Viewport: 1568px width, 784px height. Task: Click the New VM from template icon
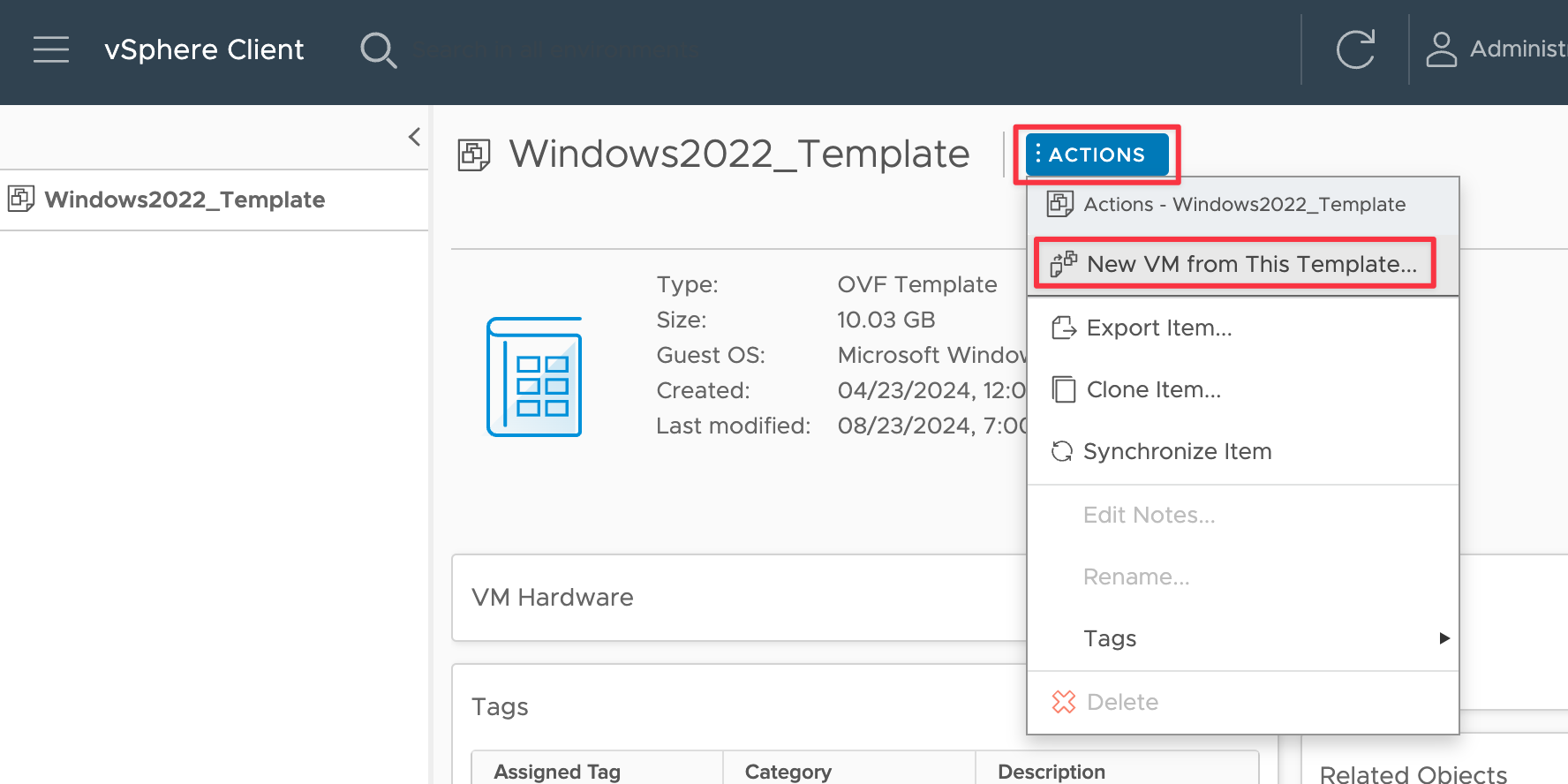pyautogui.click(x=1063, y=264)
